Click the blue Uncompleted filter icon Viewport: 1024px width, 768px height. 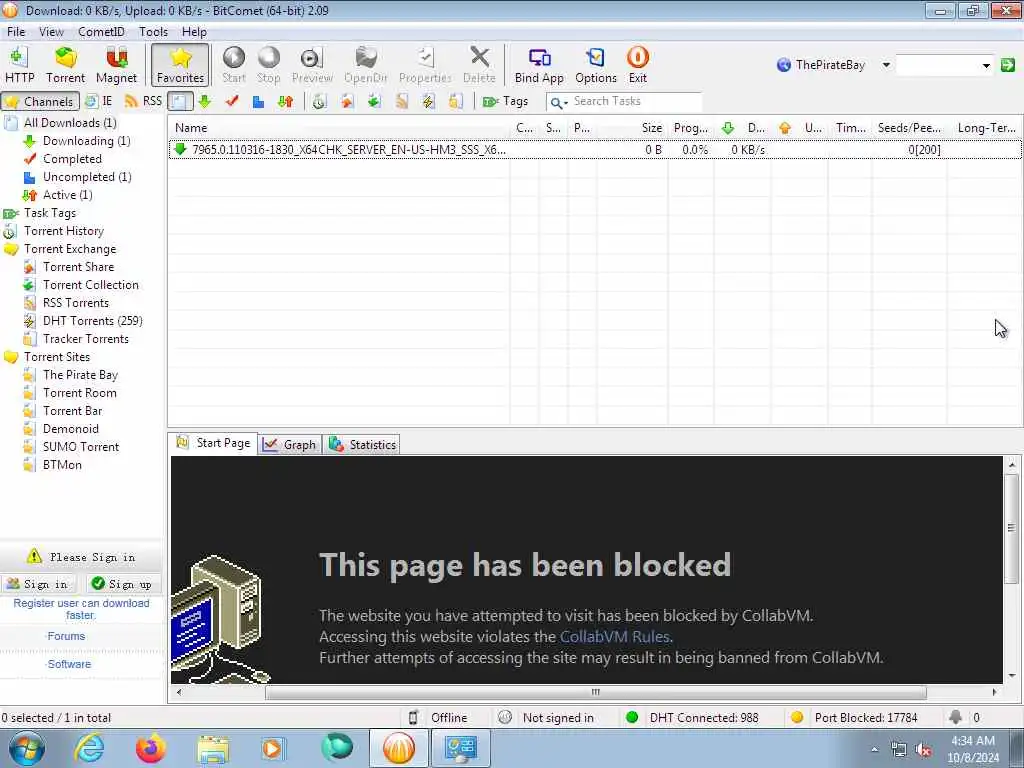point(258,101)
